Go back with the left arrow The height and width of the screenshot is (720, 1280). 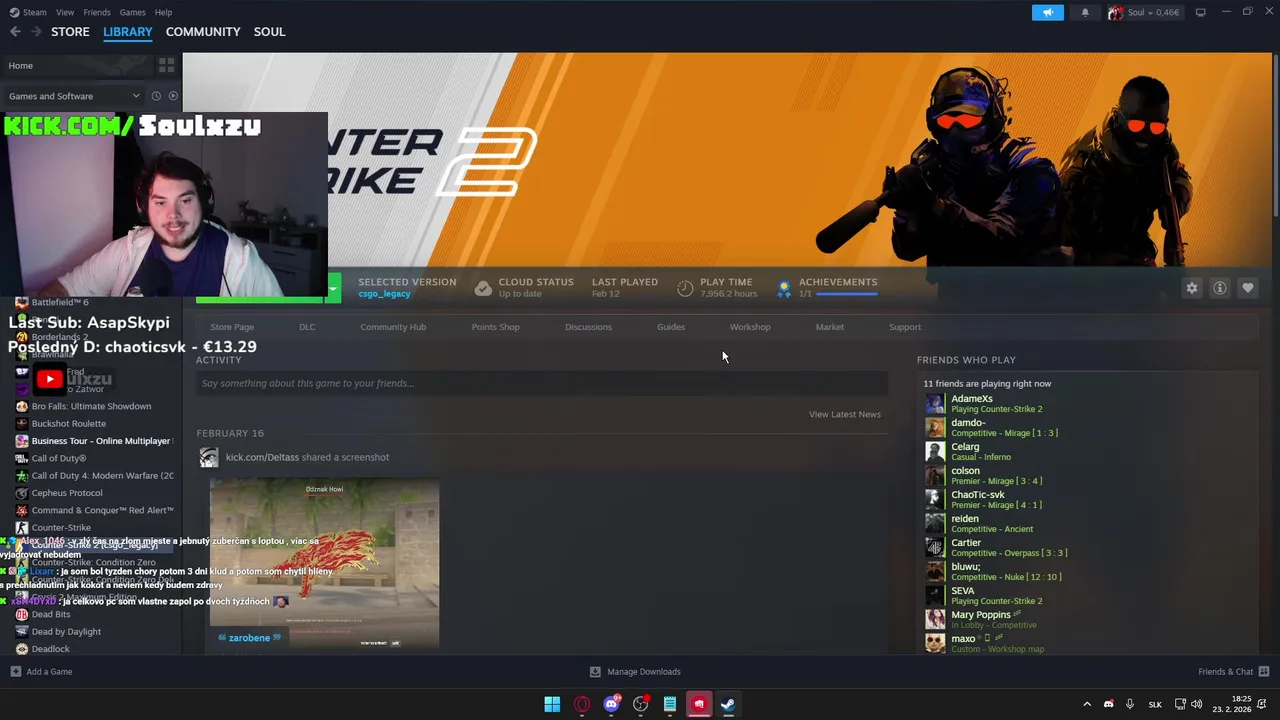(15, 32)
